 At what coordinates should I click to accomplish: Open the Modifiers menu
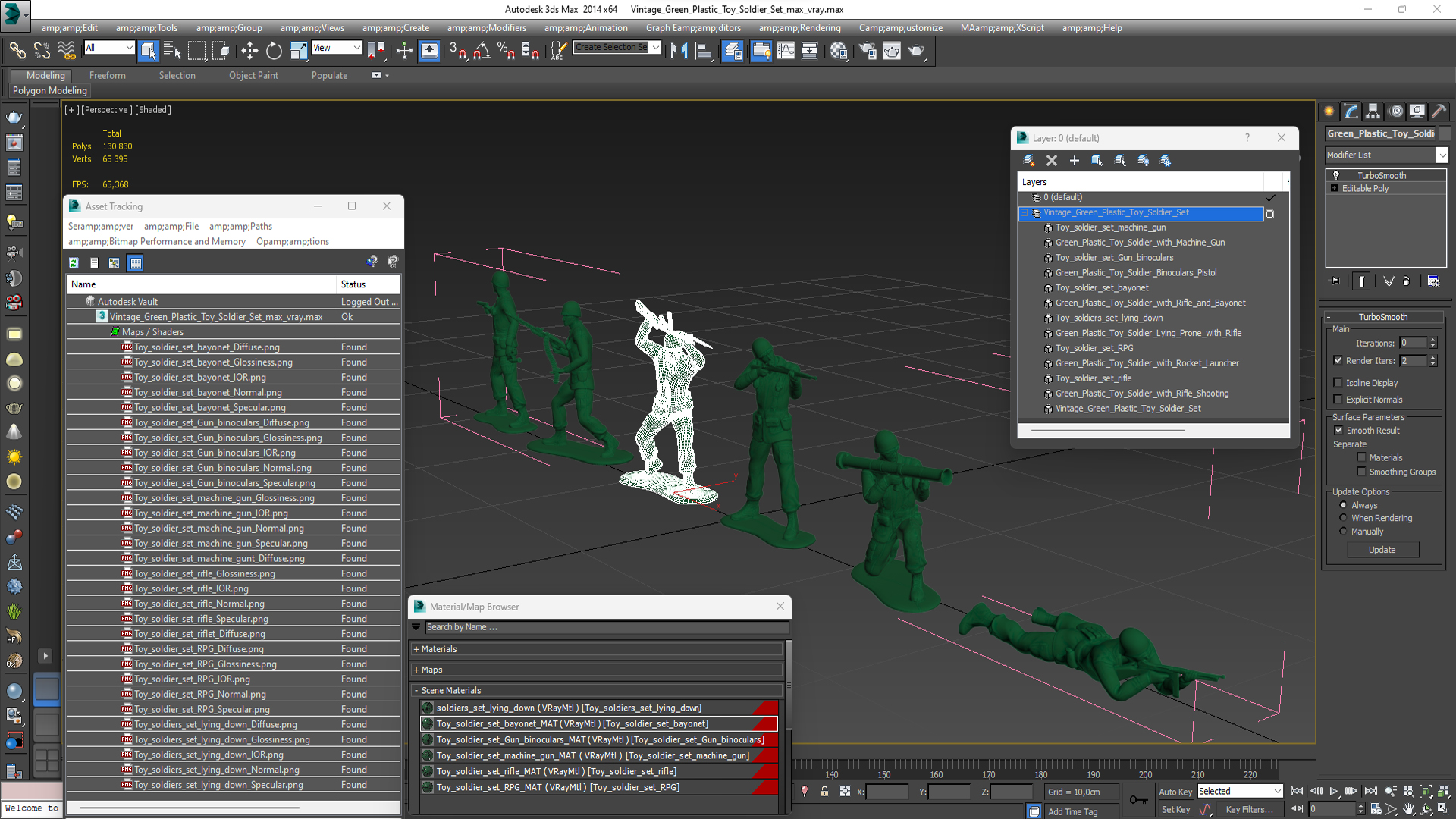coord(486,28)
